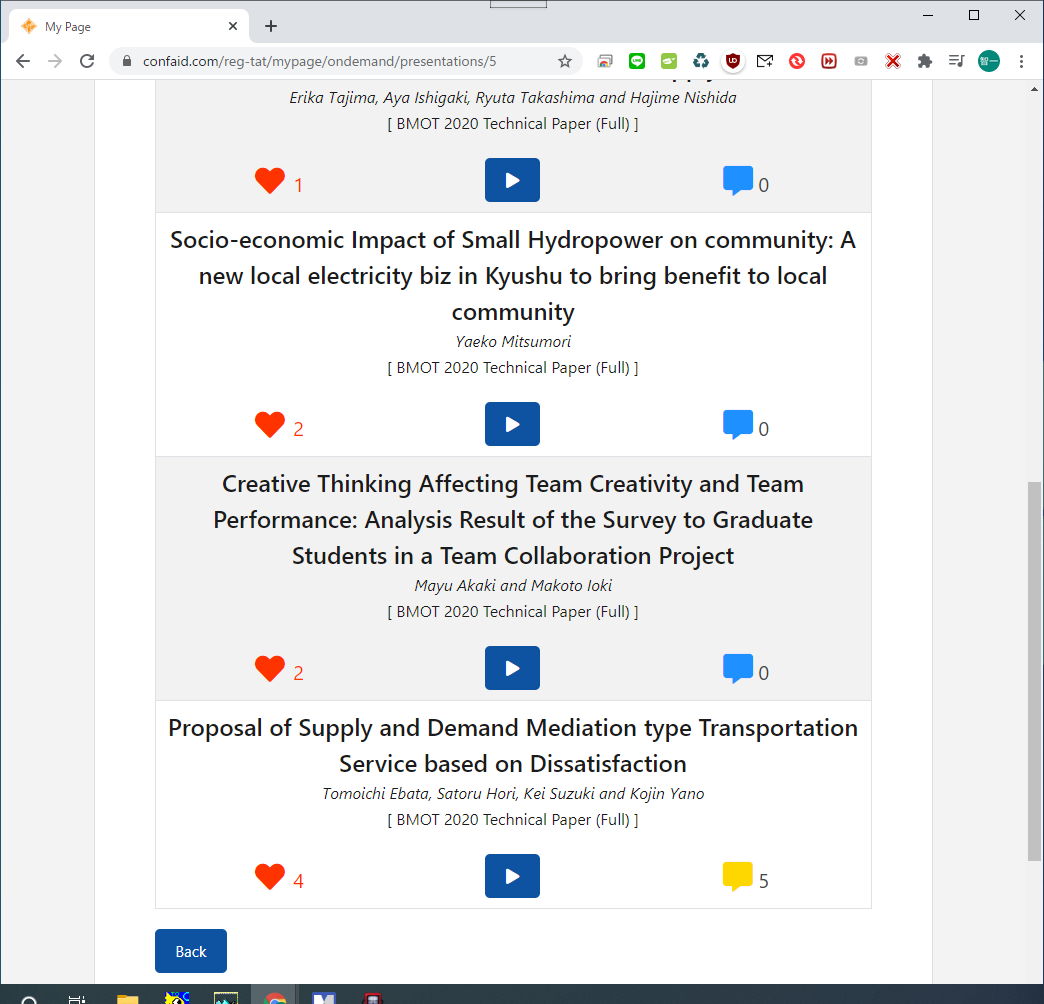Open Chrome's three-dot menu
This screenshot has width=1044, height=1004.
(x=1021, y=61)
